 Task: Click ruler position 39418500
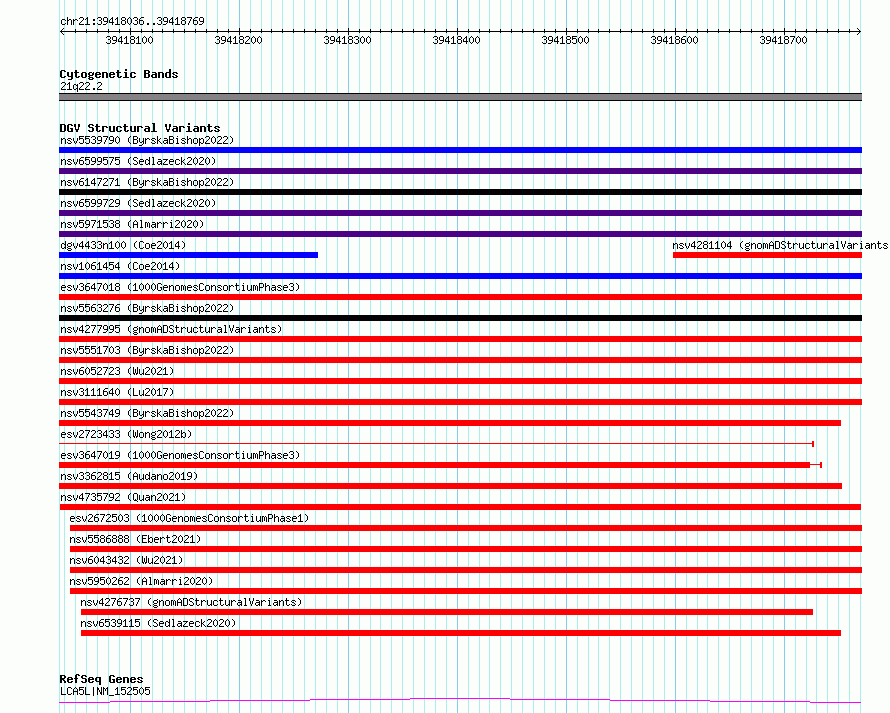coord(565,40)
